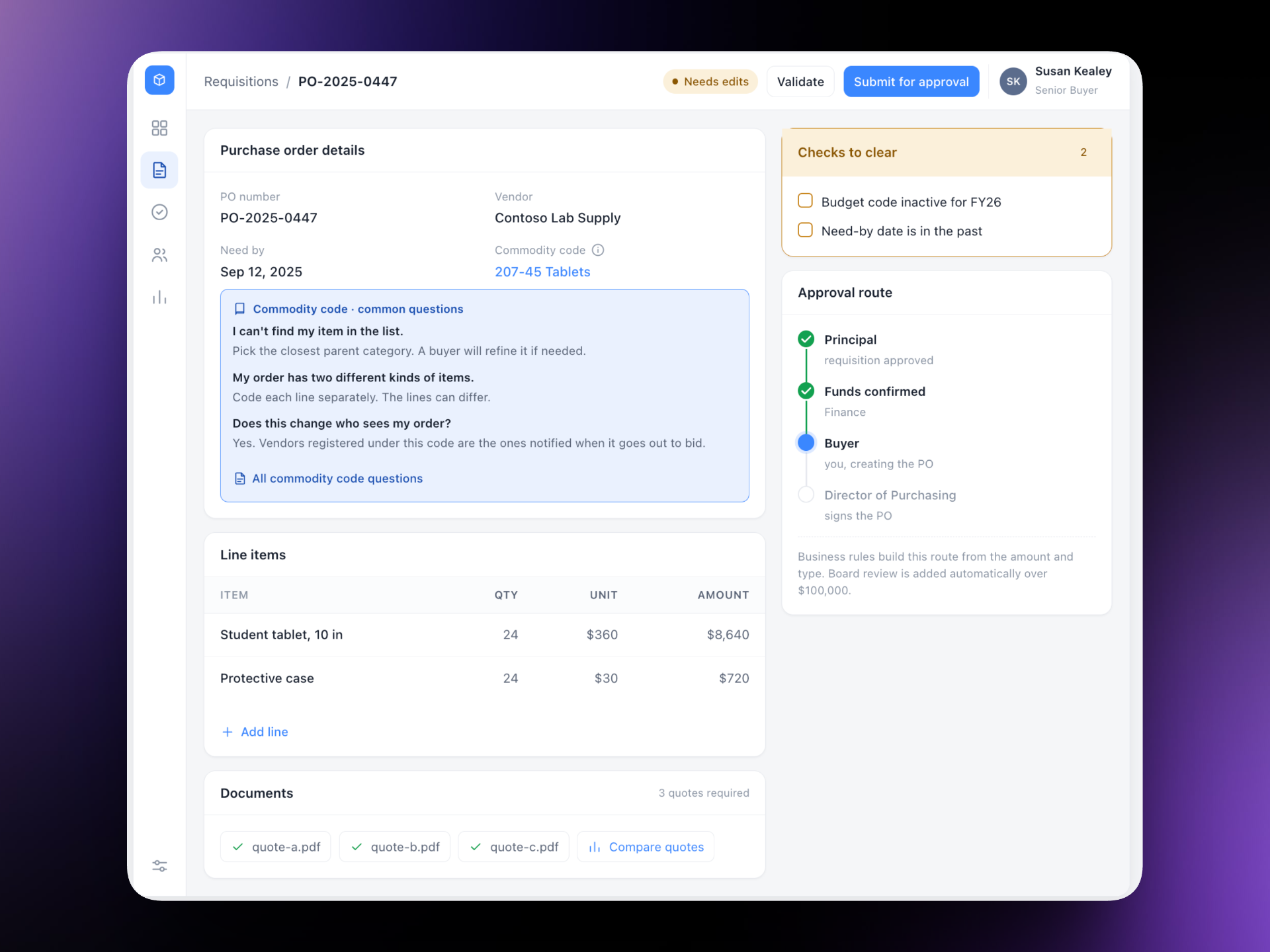
Task: Click the UNIT column header
Action: point(603,595)
